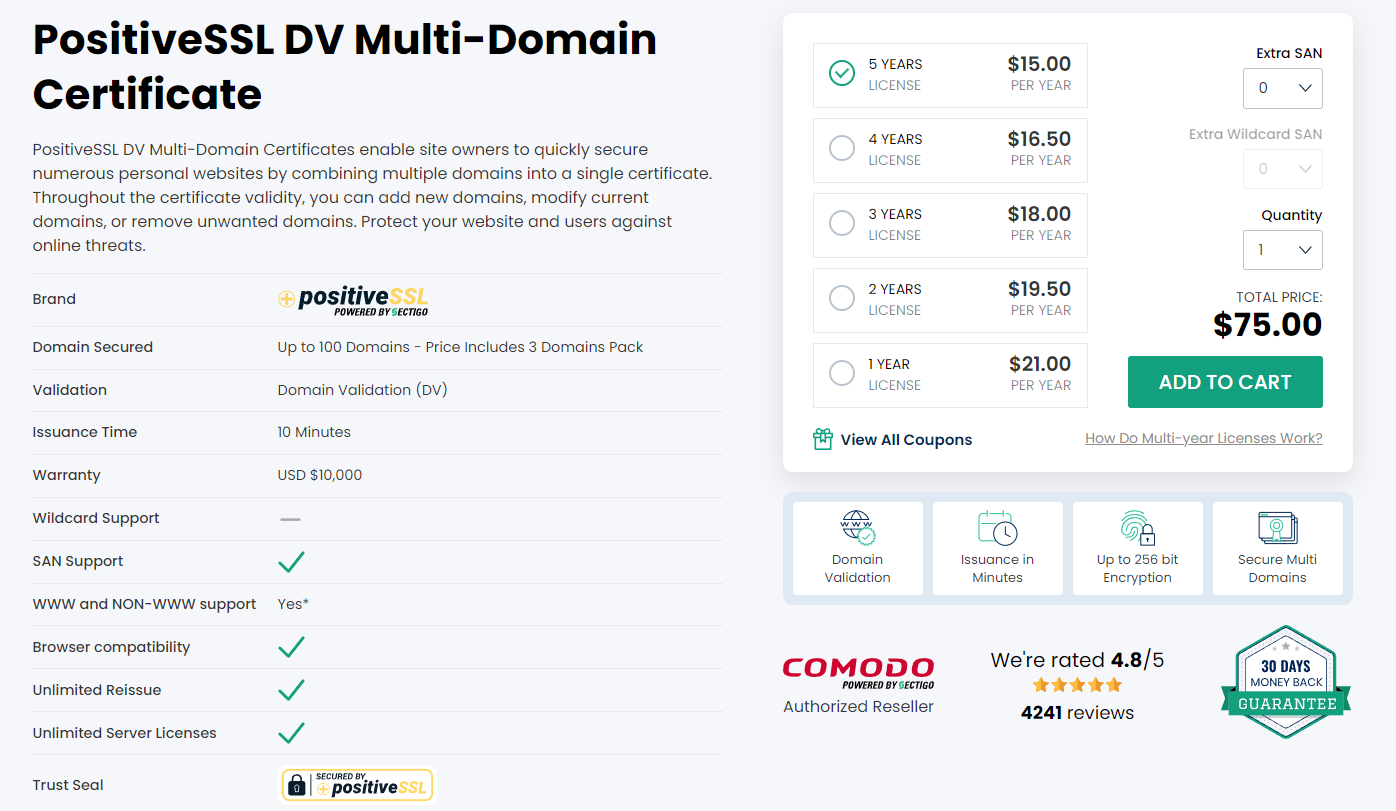The height and width of the screenshot is (811, 1396).
Task: Click the Wildcard Support row label
Action: coord(96,518)
